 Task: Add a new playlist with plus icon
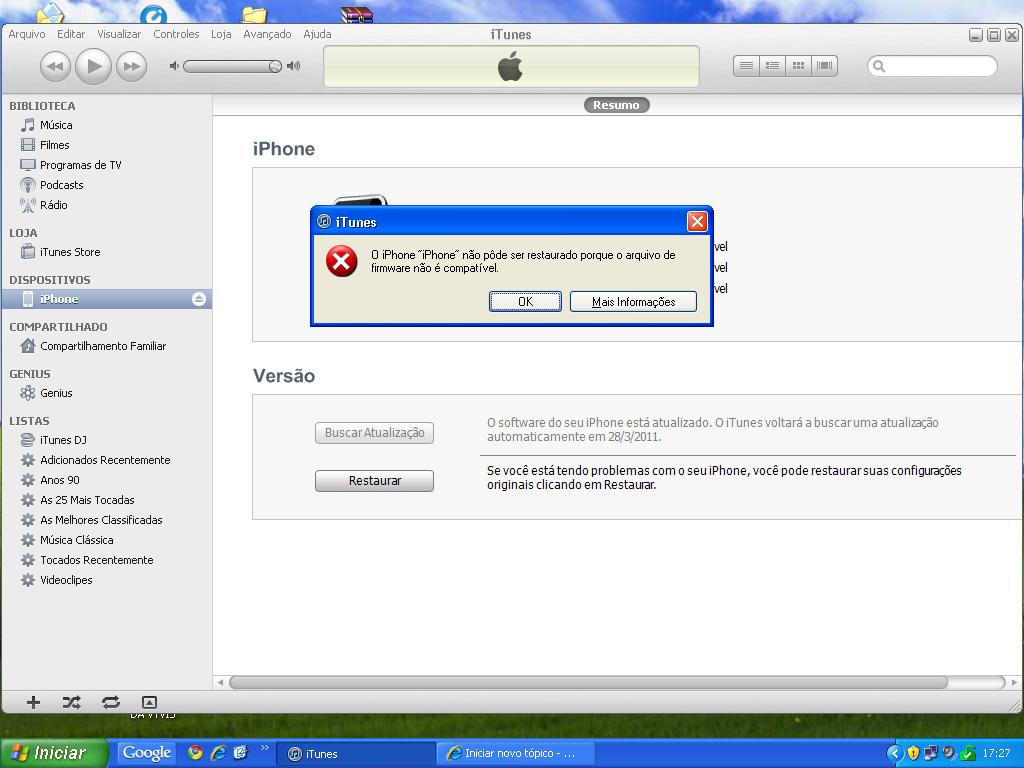coord(33,702)
